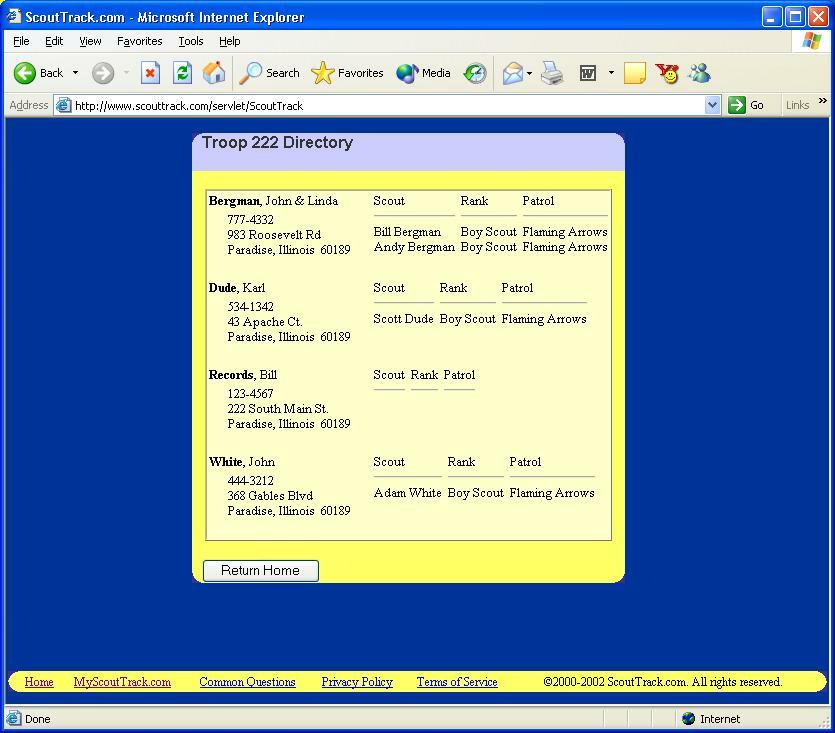Expand the Links toolbar chevron
Screen dimensions: 835x733
(x=822, y=101)
